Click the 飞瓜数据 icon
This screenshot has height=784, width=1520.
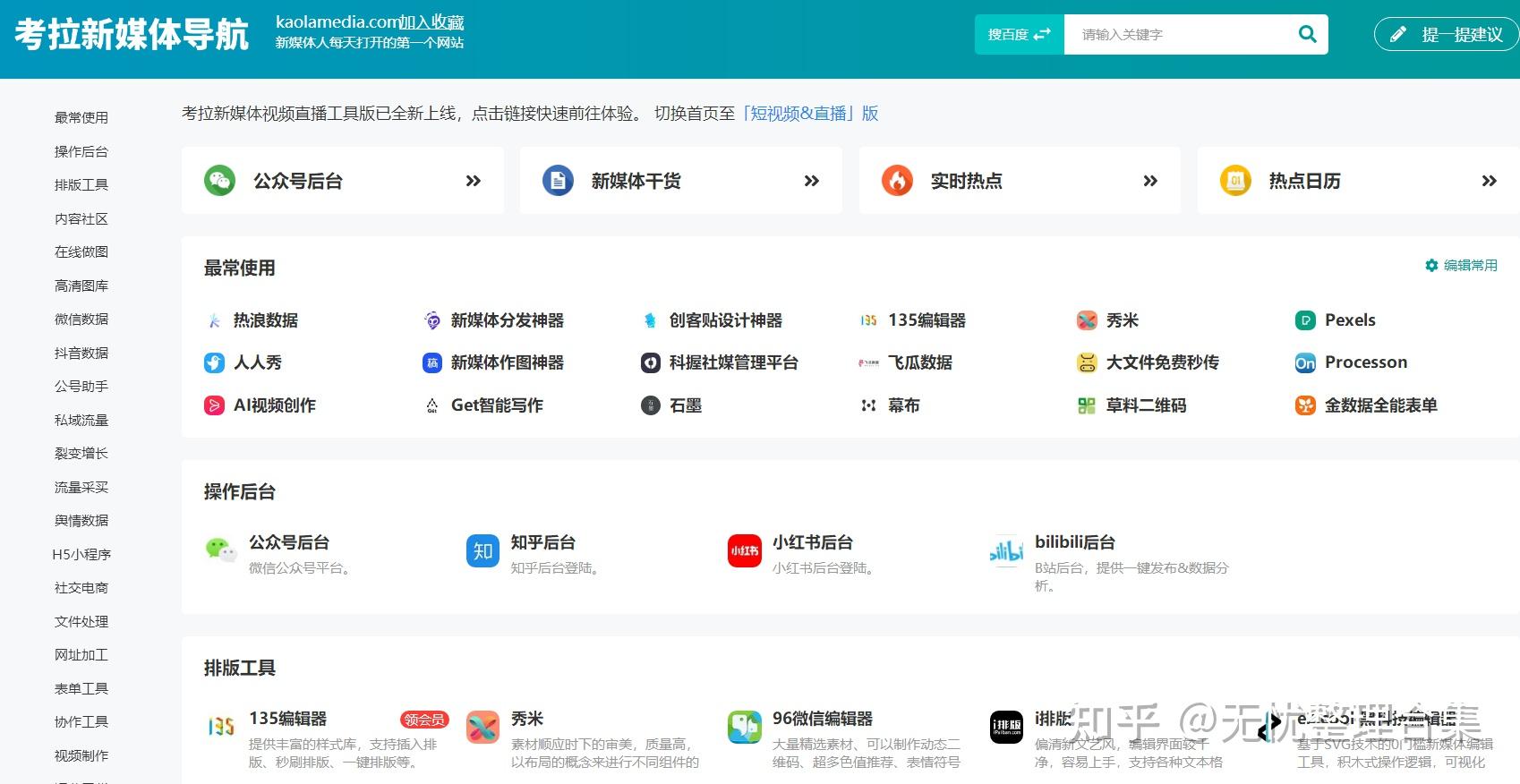click(x=868, y=362)
